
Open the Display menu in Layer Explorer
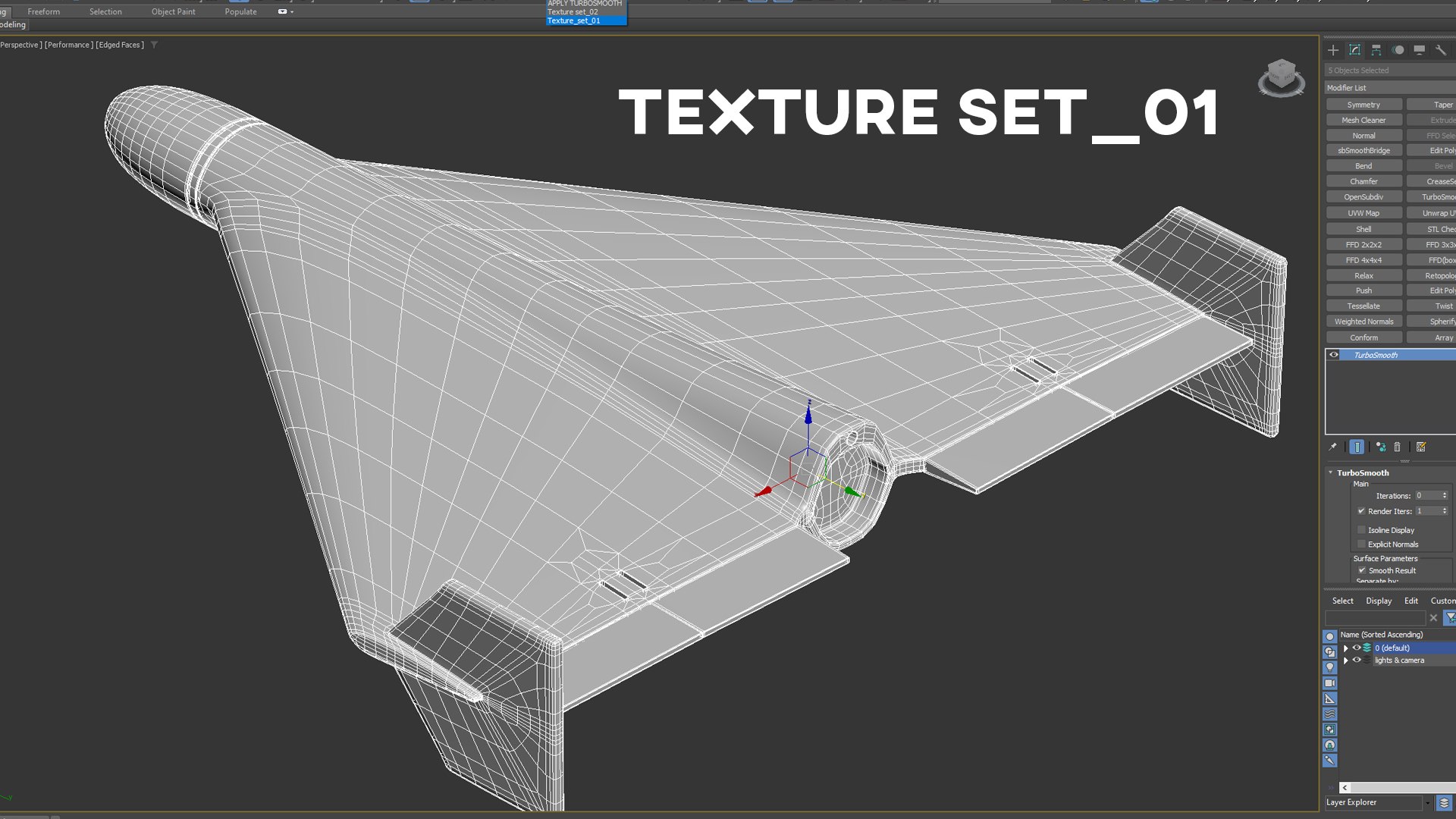(1379, 601)
